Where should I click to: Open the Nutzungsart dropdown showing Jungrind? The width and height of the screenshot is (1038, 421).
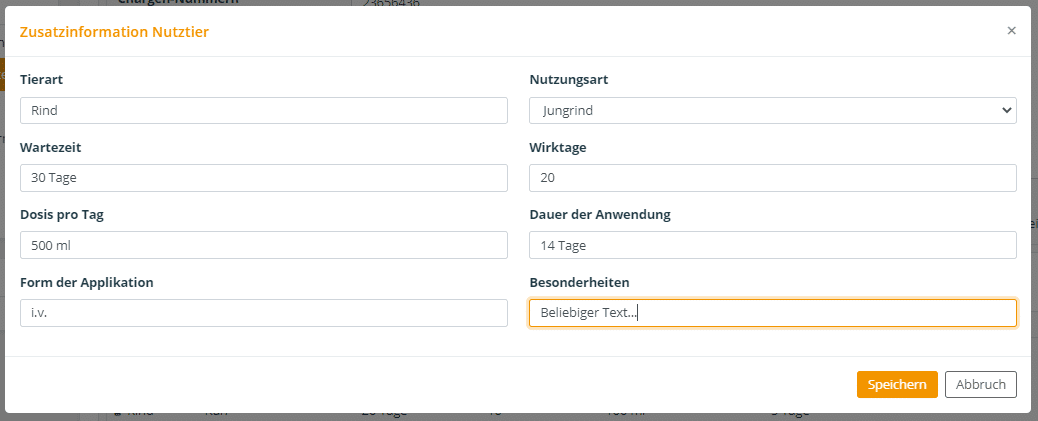[x=773, y=111]
